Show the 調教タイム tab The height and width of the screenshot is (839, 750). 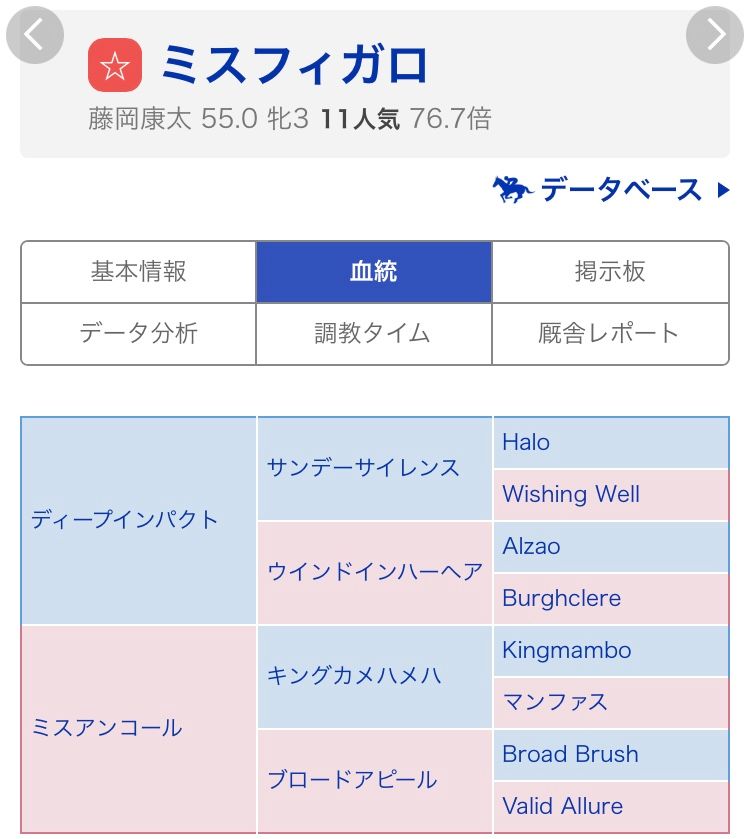tap(374, 333)
